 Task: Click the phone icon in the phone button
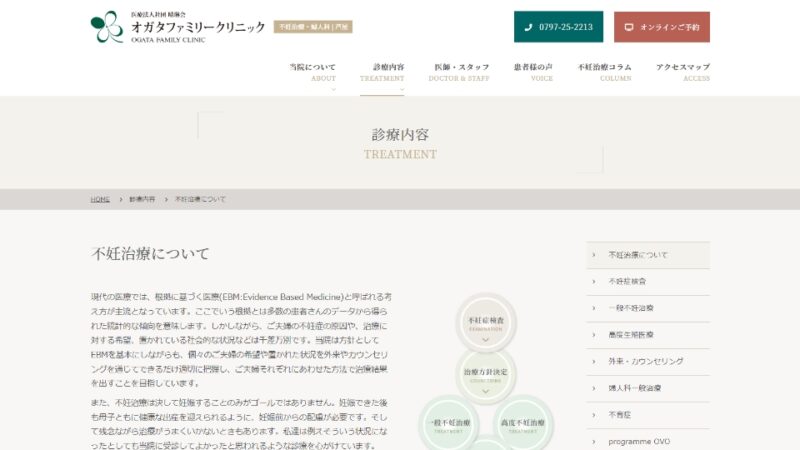click(528, 27)
